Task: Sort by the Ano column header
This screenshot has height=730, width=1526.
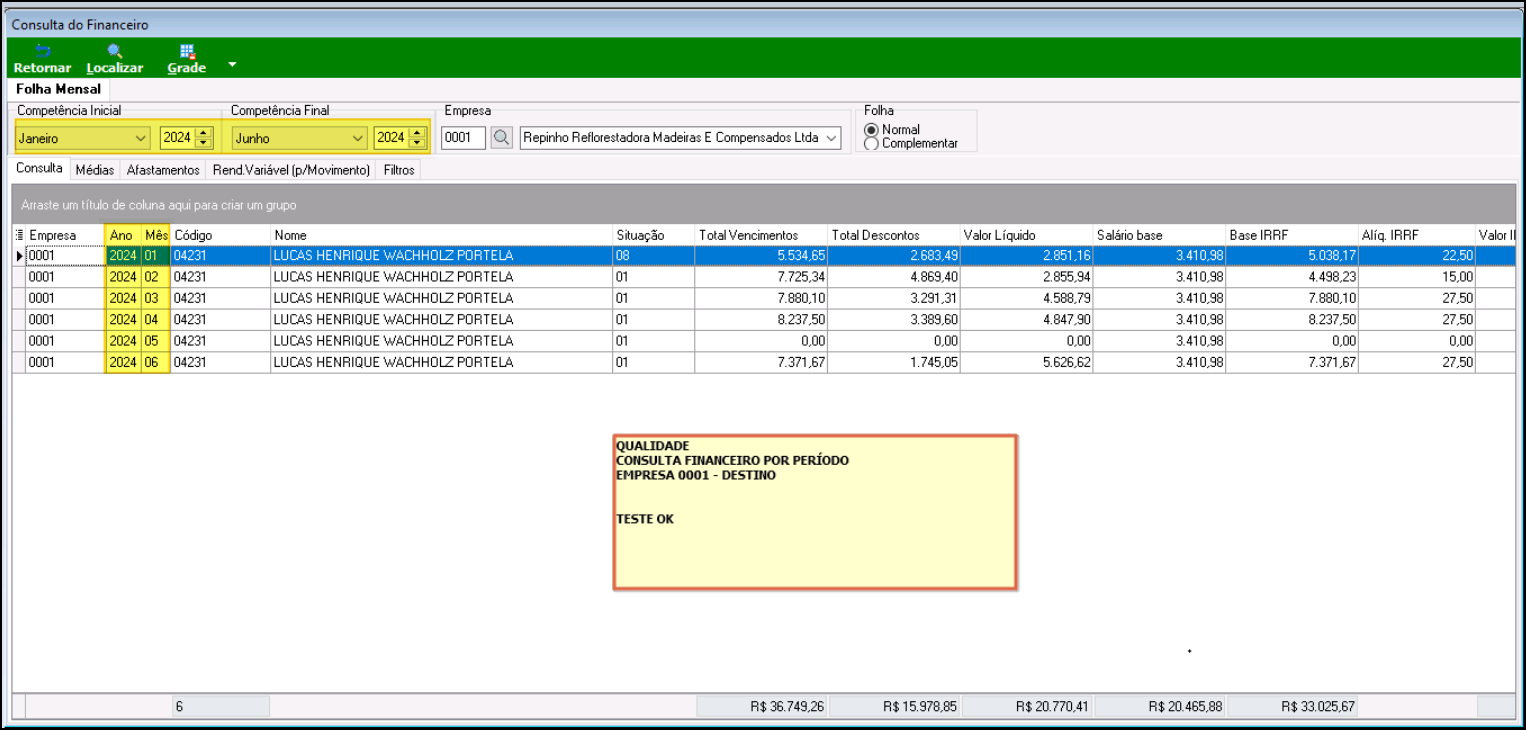Action: (x=123, y=235)
